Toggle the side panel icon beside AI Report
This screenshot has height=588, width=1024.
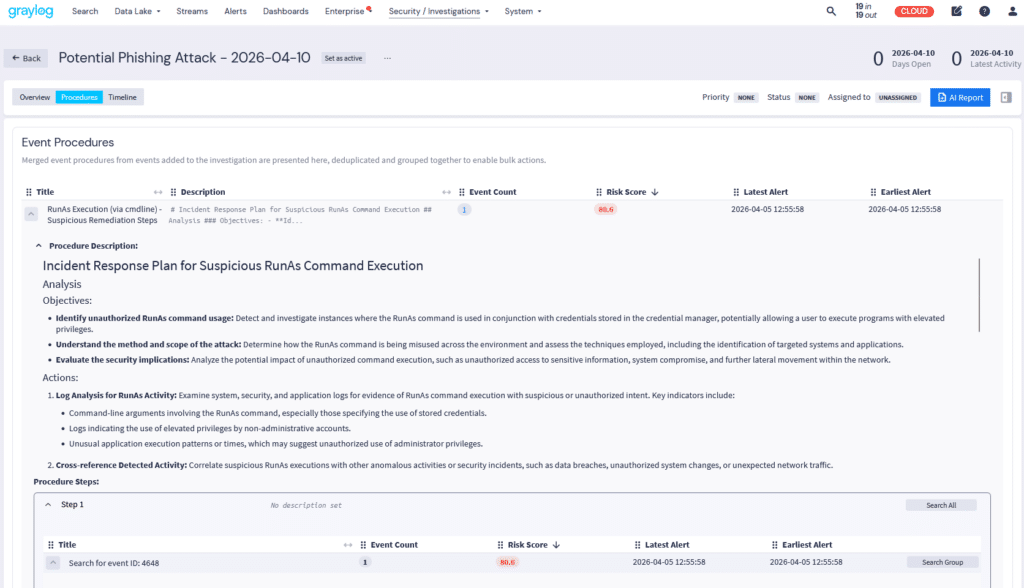click(1006, 97)
